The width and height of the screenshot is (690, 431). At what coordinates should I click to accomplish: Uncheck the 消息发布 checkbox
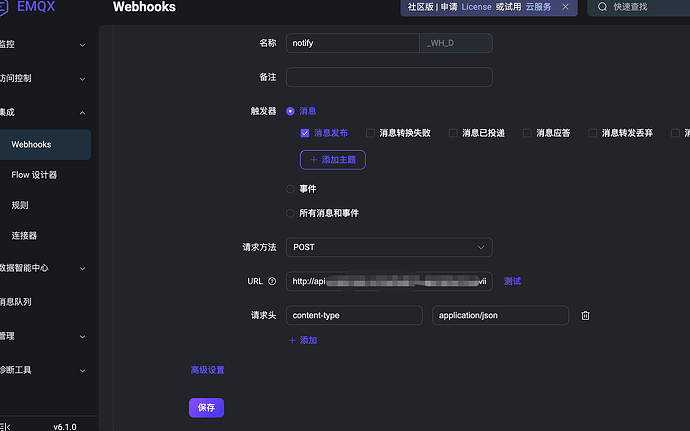[x=305, y=133]
